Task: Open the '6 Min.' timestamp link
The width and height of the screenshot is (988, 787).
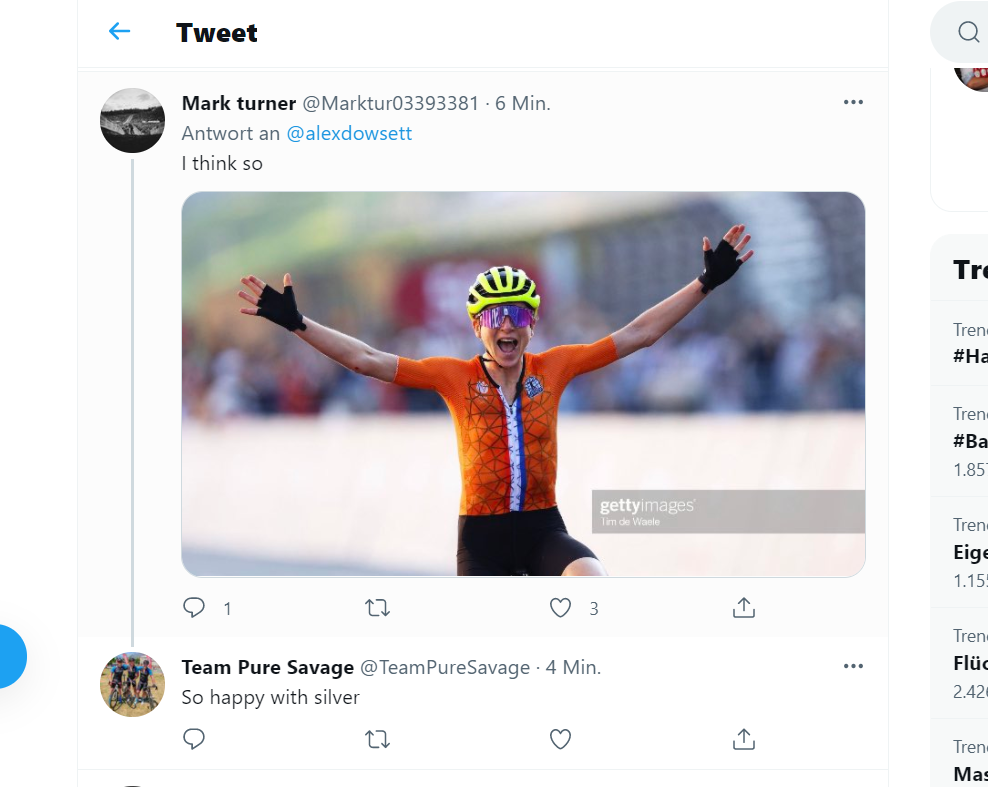Action: tap(523, 103)
